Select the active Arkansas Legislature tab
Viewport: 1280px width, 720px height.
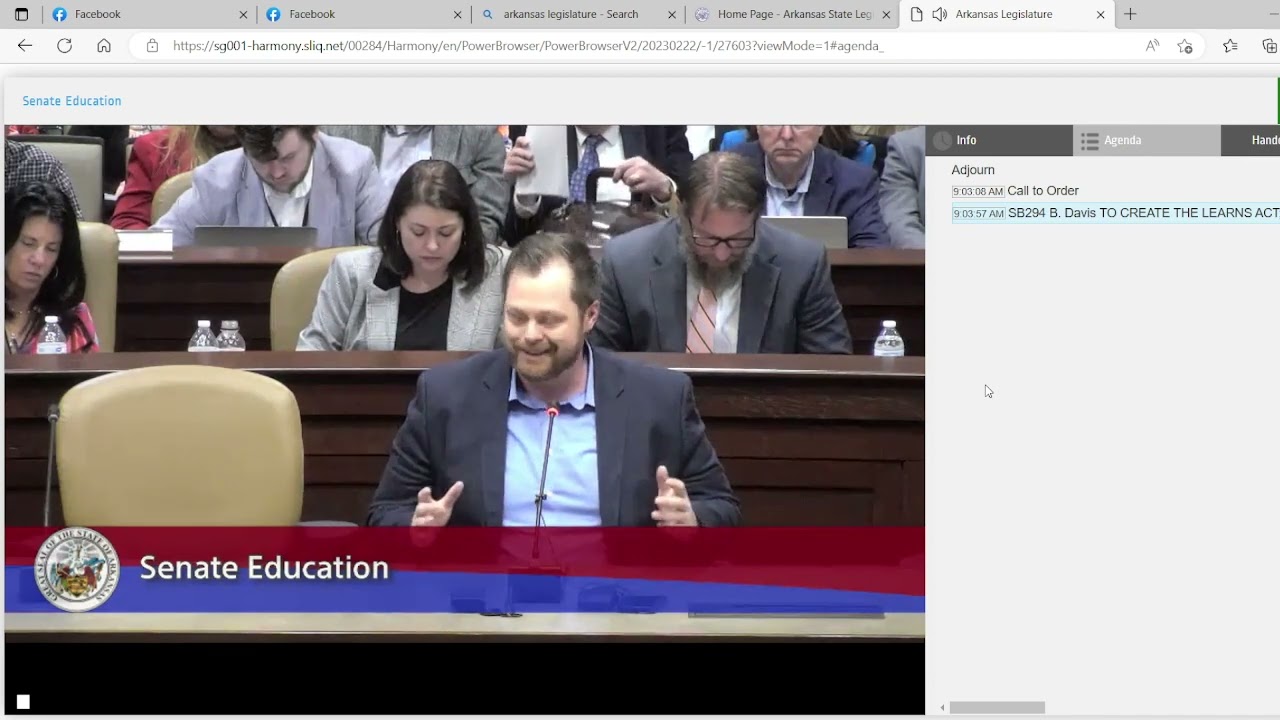coord(1006,14)
